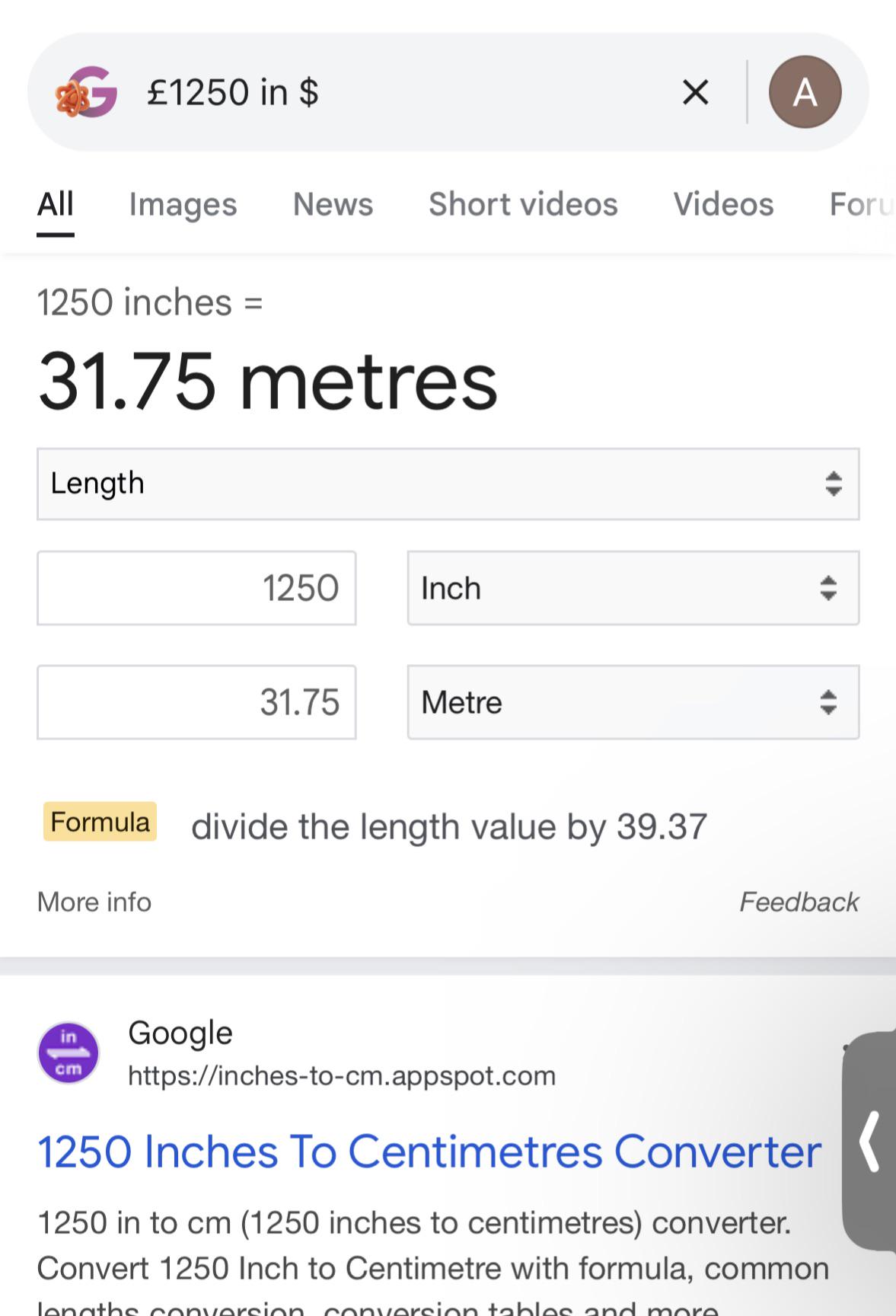Clear the search query with X
The image size is (896, 1316).
coord(695,93)
